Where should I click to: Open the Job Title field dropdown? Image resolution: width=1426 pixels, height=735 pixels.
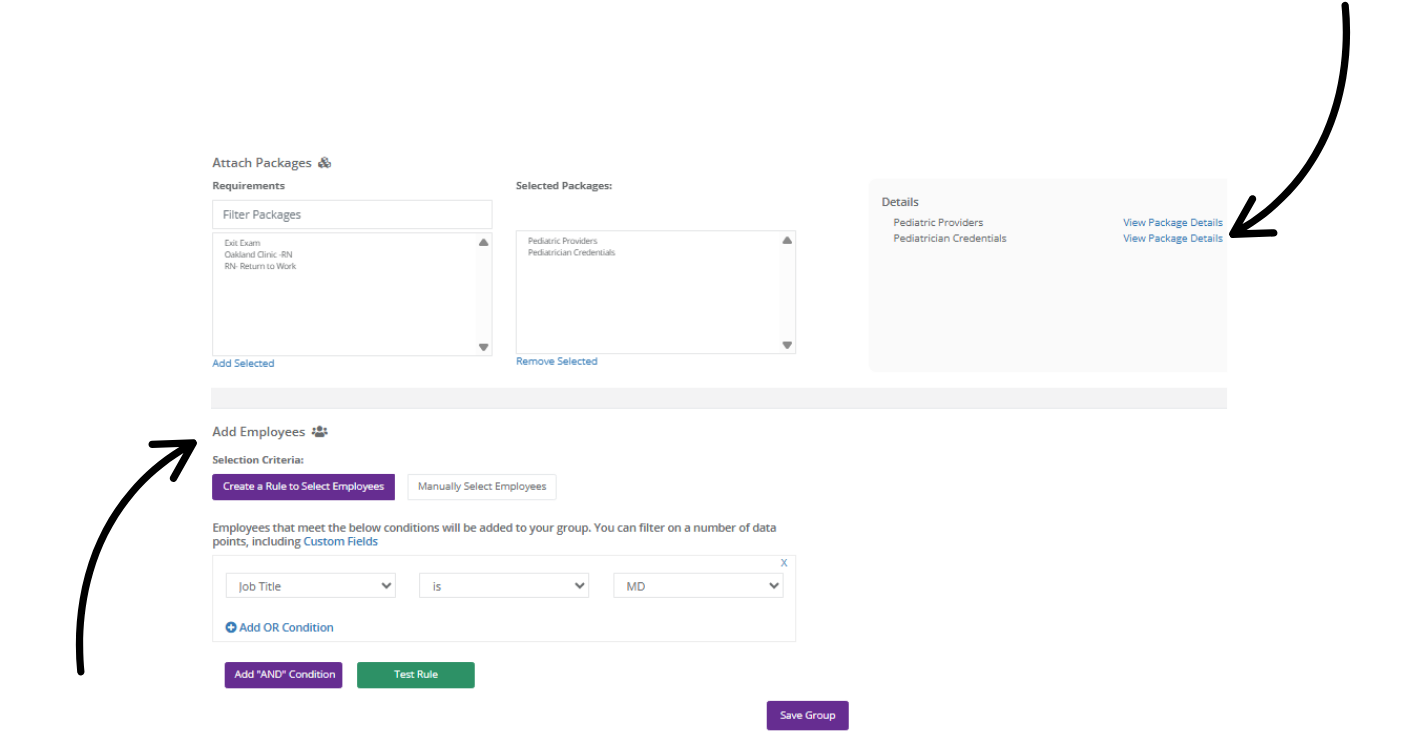tap(311, 587)
